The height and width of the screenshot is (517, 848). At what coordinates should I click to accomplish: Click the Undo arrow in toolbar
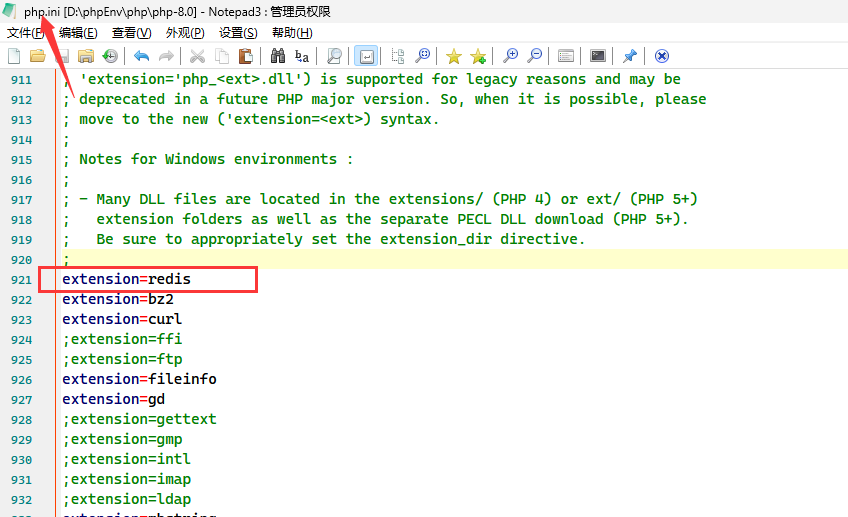[141, 56]
